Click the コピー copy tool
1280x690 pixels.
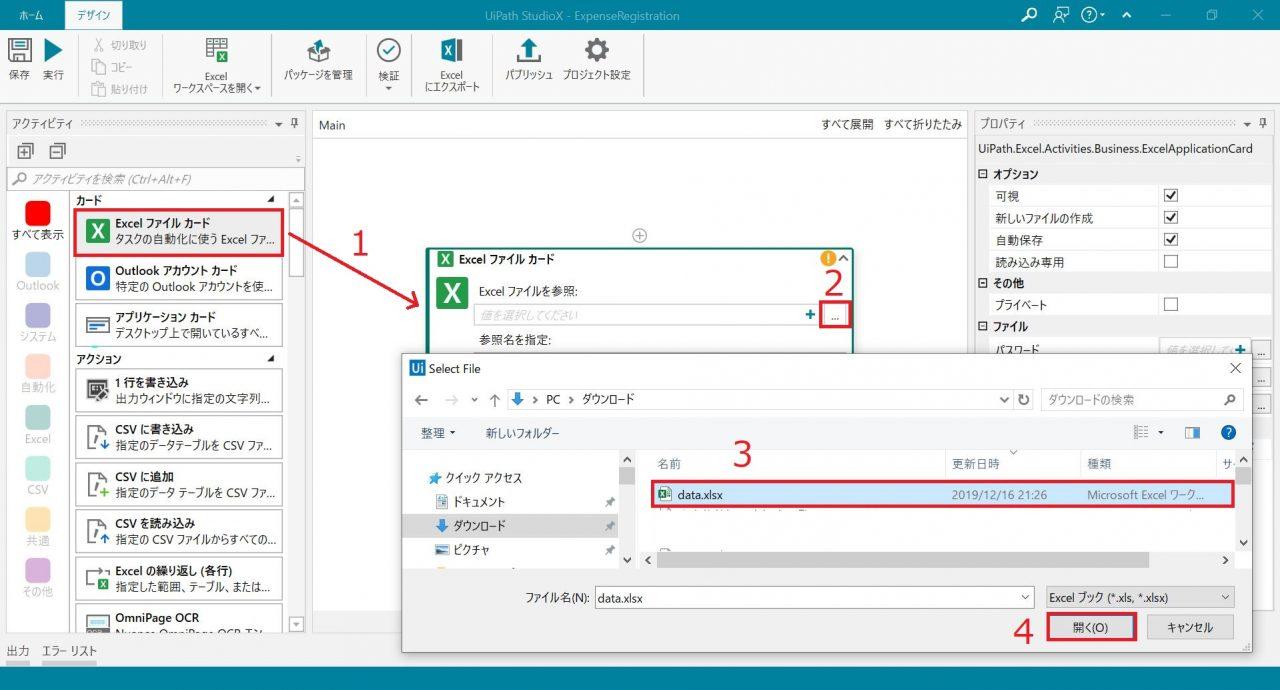click(x=112, y=67)
